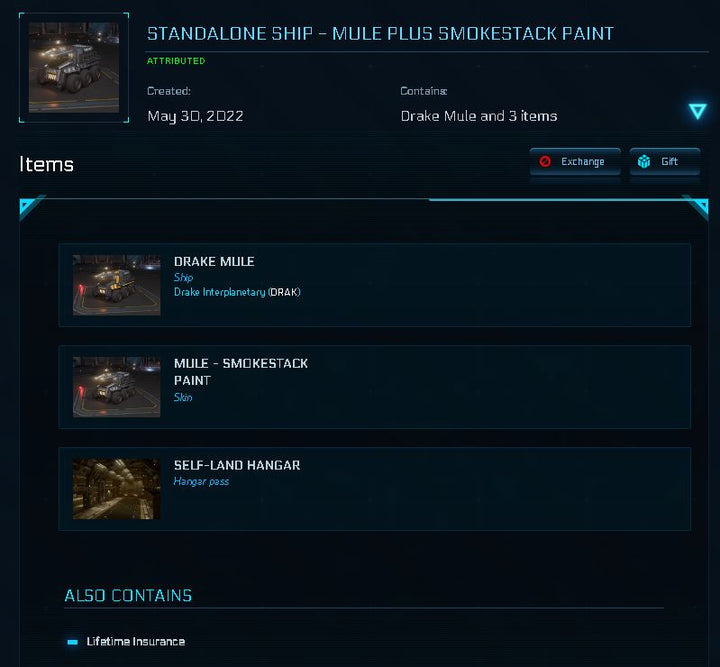Screen dimensions: 720x667
Task: Select the Ship type label
Action: [183, 277]
